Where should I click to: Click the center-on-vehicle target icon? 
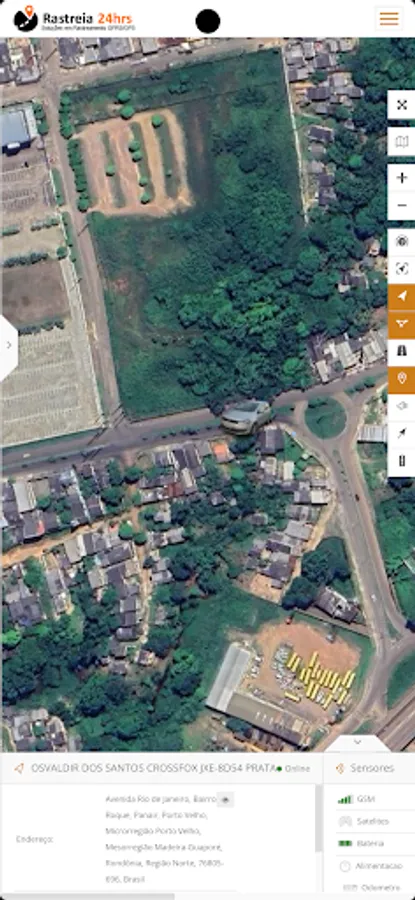(401, 241)
